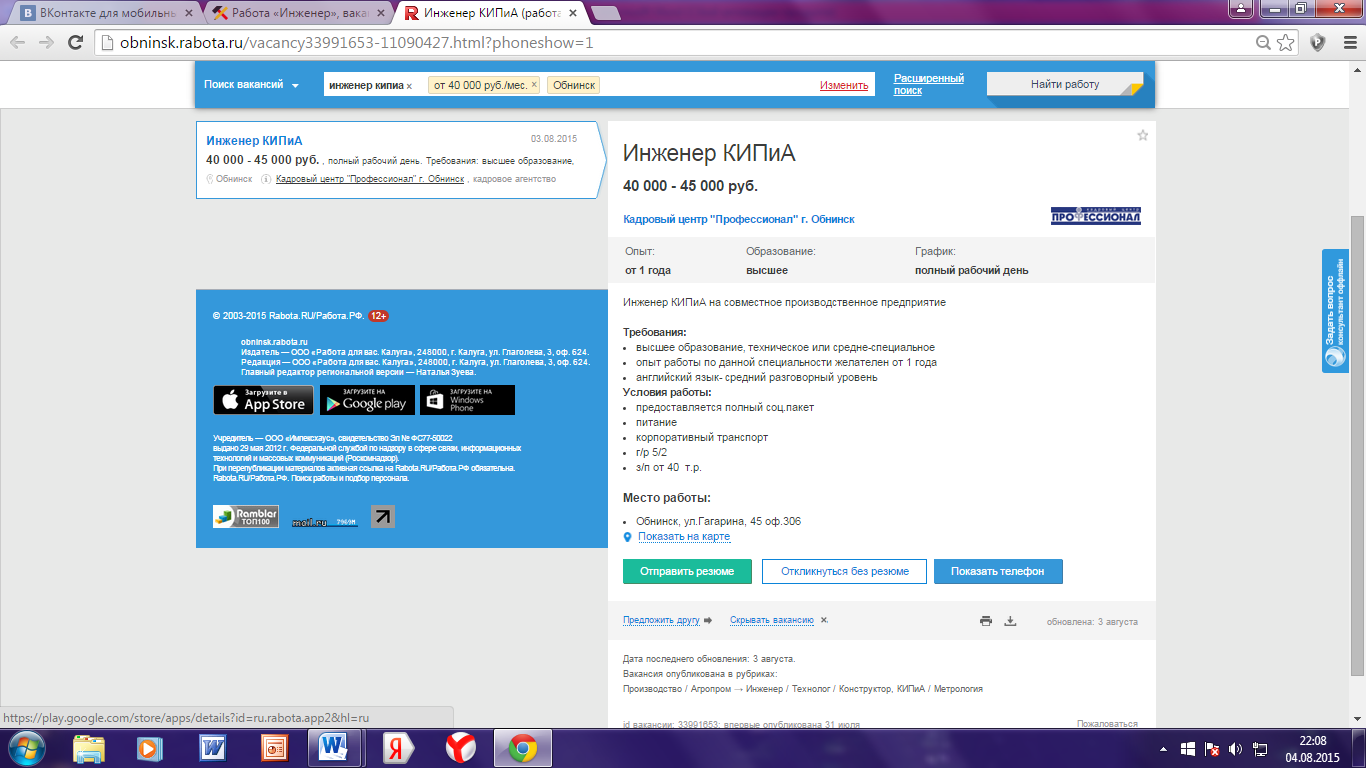Print the vacancy using printer icon
This screenshot has width=1366, height=768.
pos(986,621)
